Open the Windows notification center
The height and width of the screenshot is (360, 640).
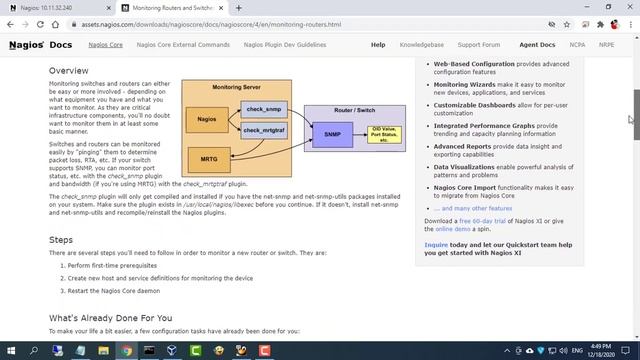click(x=625, y=351)
